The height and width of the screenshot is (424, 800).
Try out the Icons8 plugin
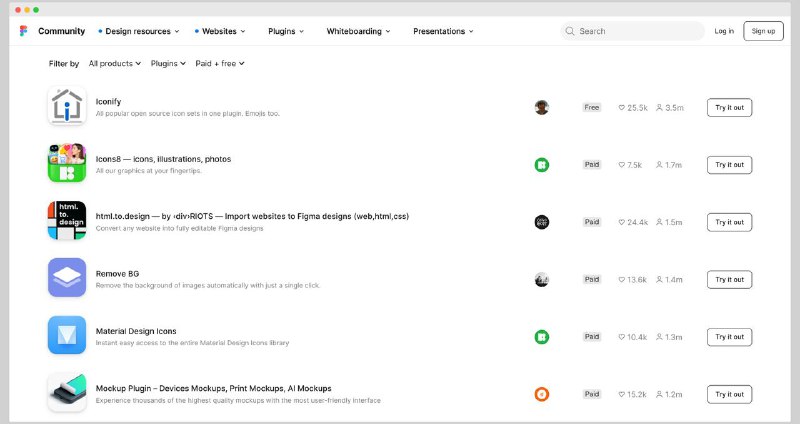[x=730, y=165]
